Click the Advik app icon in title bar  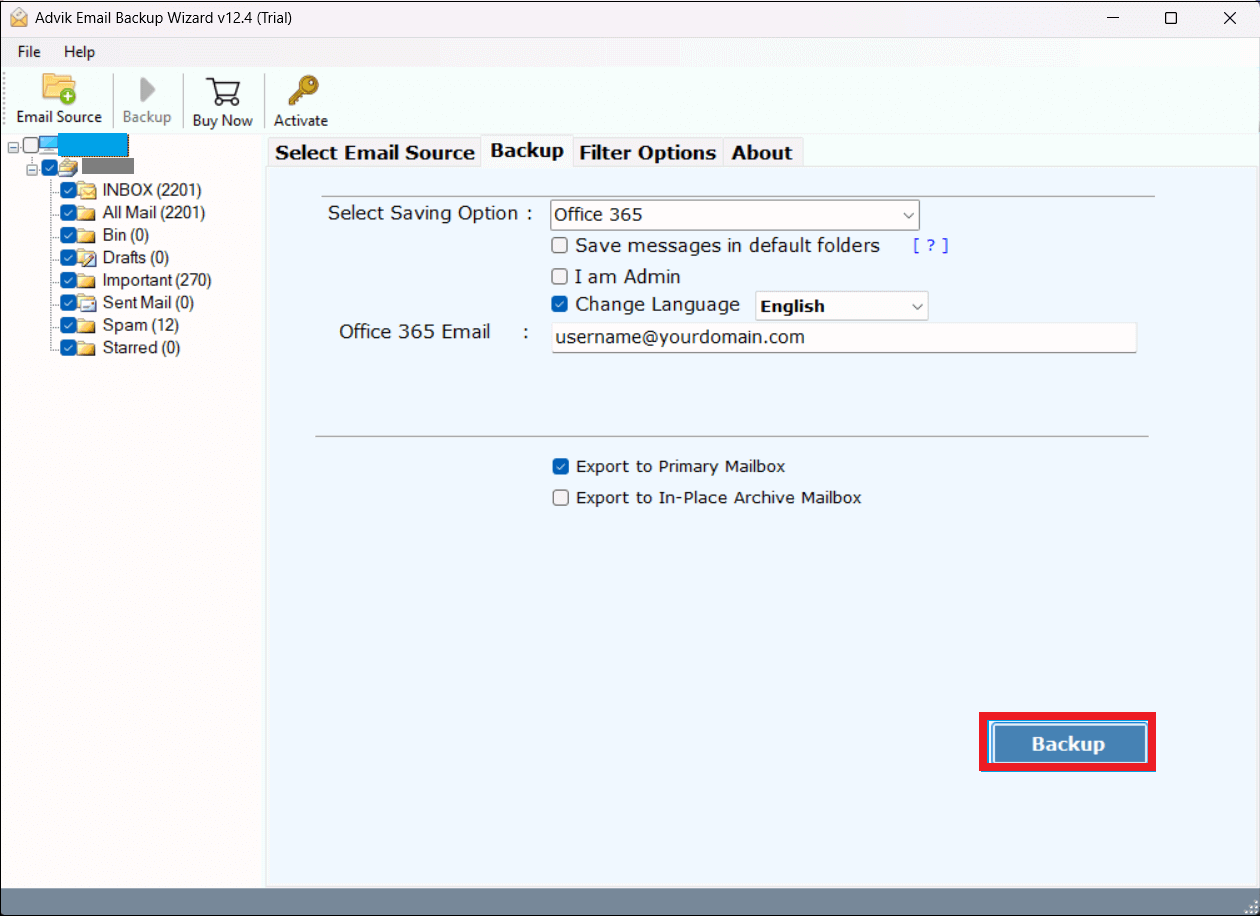click(x=18, y=18)
